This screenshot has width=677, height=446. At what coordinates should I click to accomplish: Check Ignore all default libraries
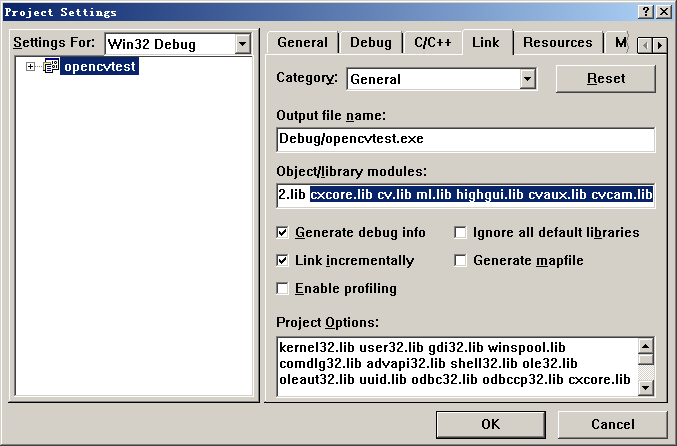(x=461, y=233)
